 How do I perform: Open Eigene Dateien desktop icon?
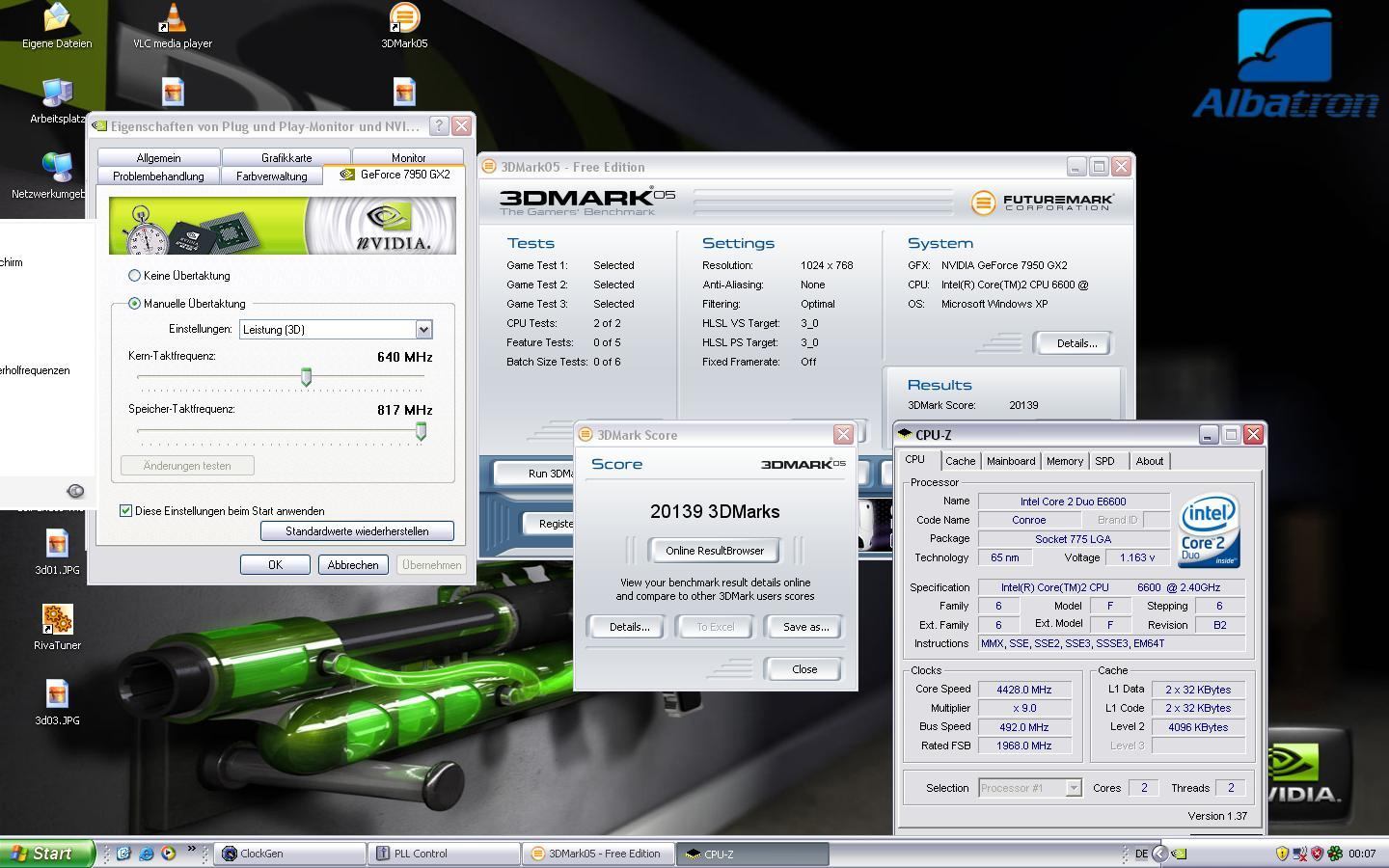57,26
